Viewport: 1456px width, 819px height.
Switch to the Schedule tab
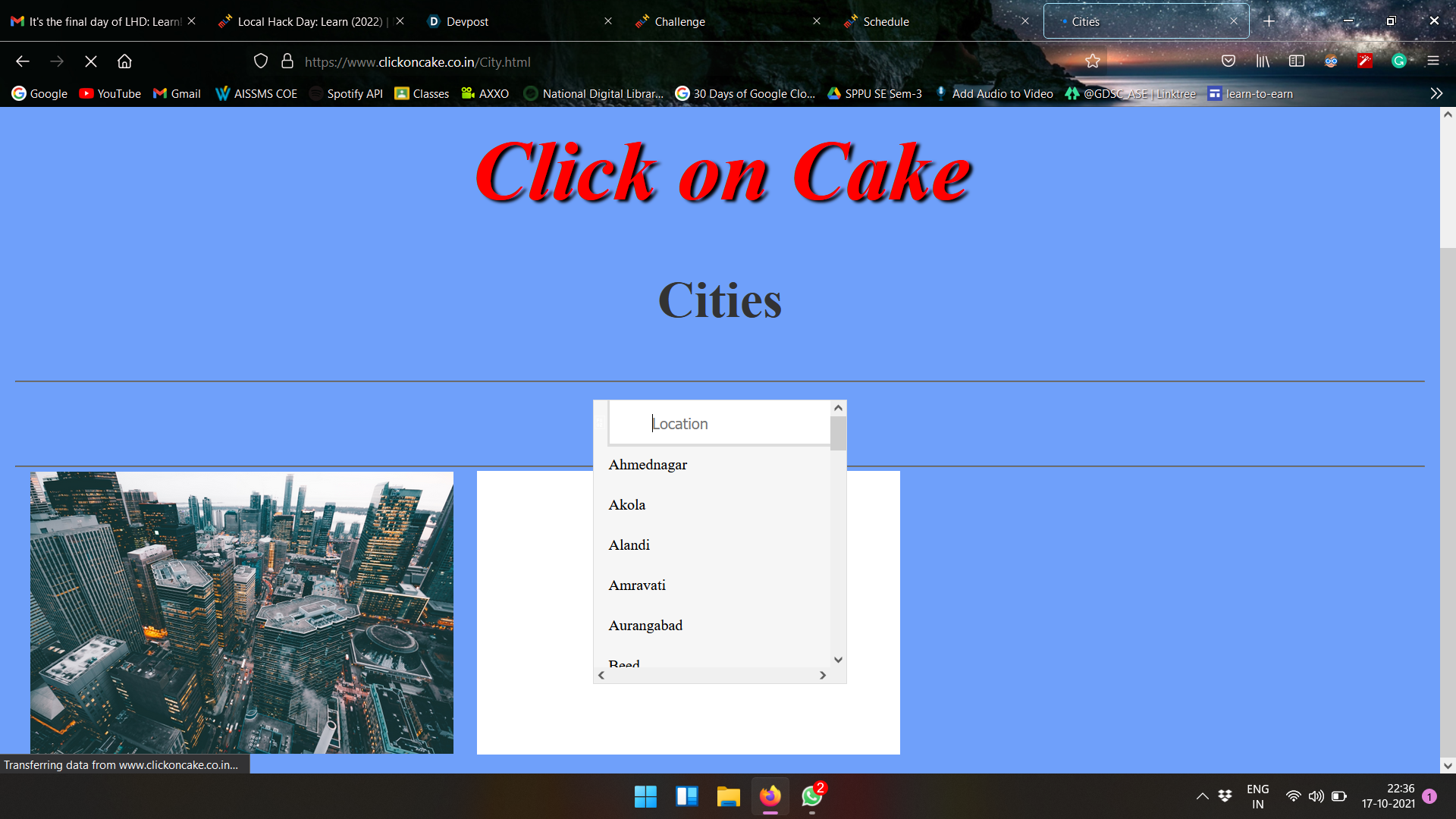tap(886, 21)
